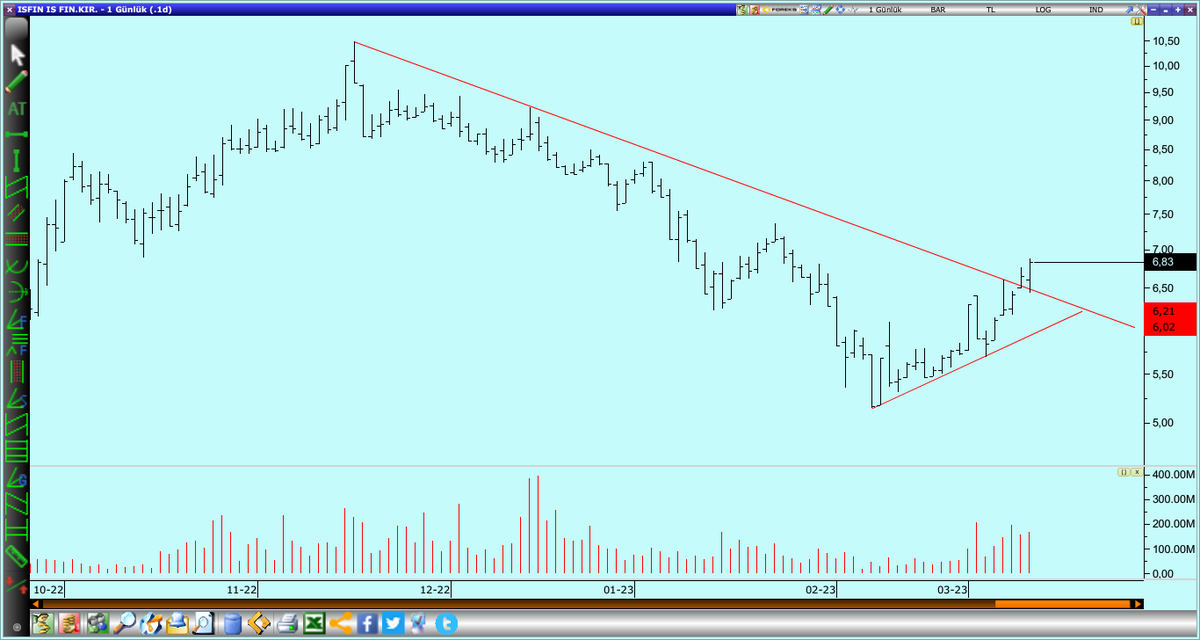The image size is (1200, 640).
Task: Click the orange horizontal scrollbar thumb
Action: click(1062, 604)
